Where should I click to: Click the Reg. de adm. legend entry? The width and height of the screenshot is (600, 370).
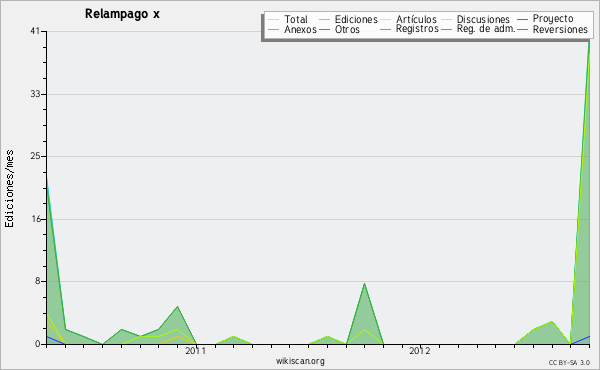pos(486,29)
